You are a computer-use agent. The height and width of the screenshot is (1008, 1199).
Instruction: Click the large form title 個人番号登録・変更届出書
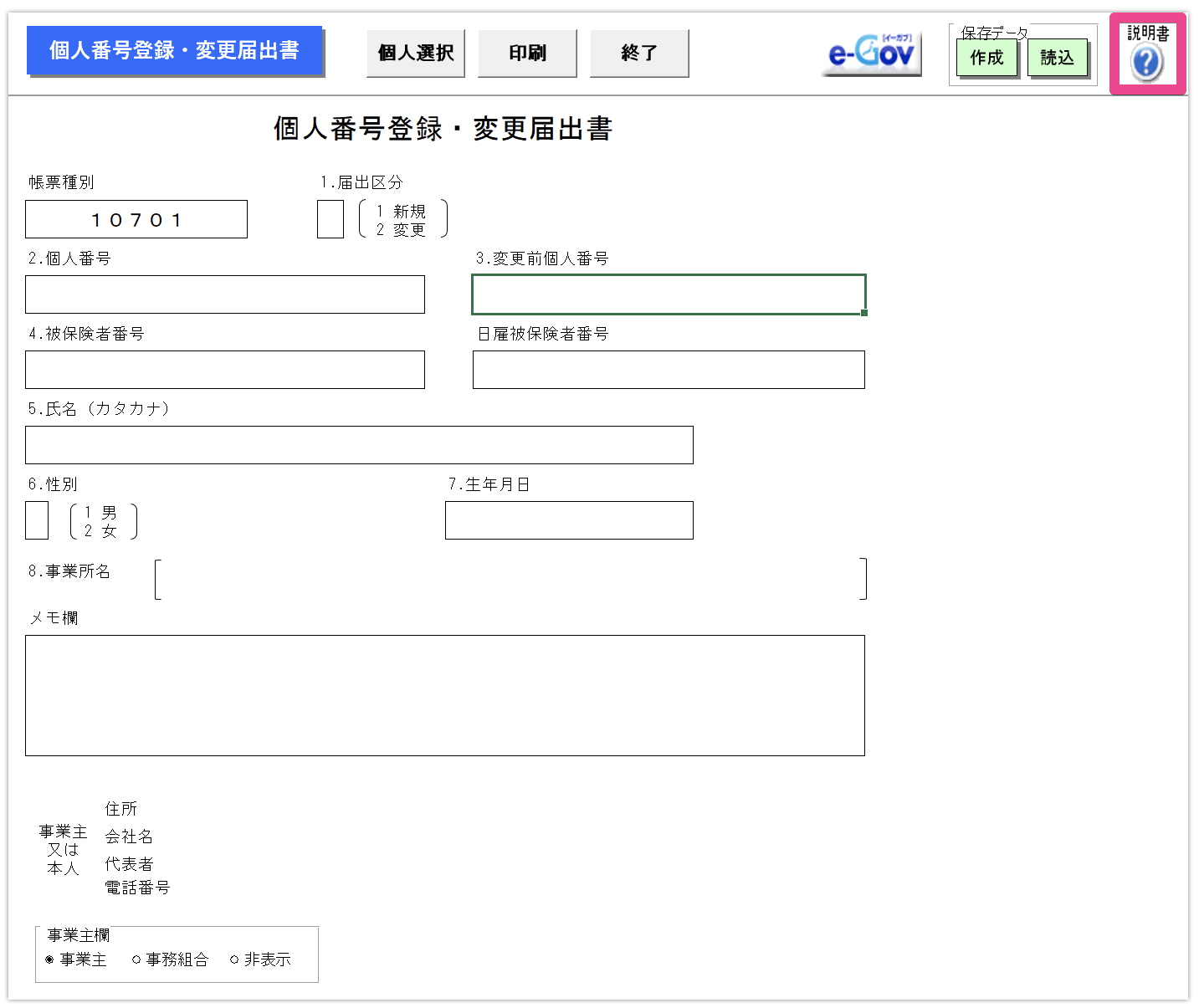coord(443,129)
